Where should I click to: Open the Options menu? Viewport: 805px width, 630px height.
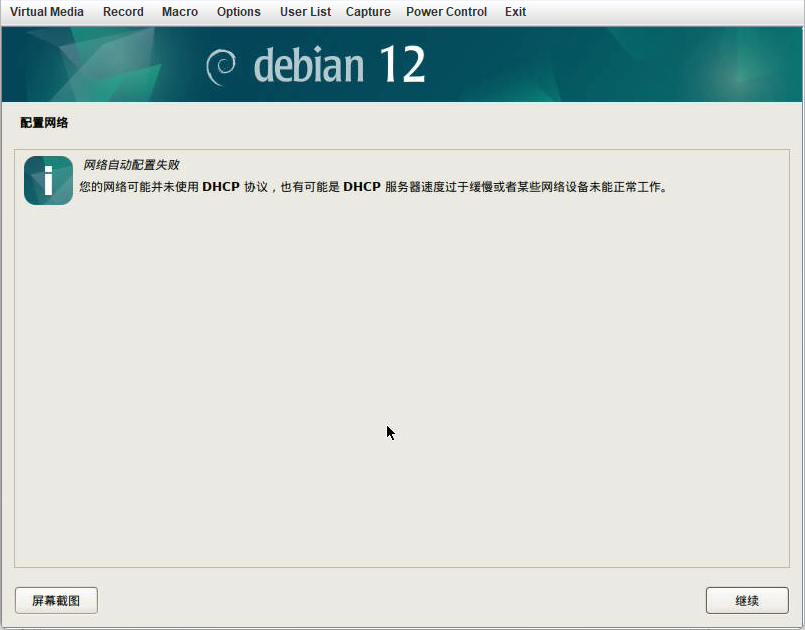tap(238, 12)
